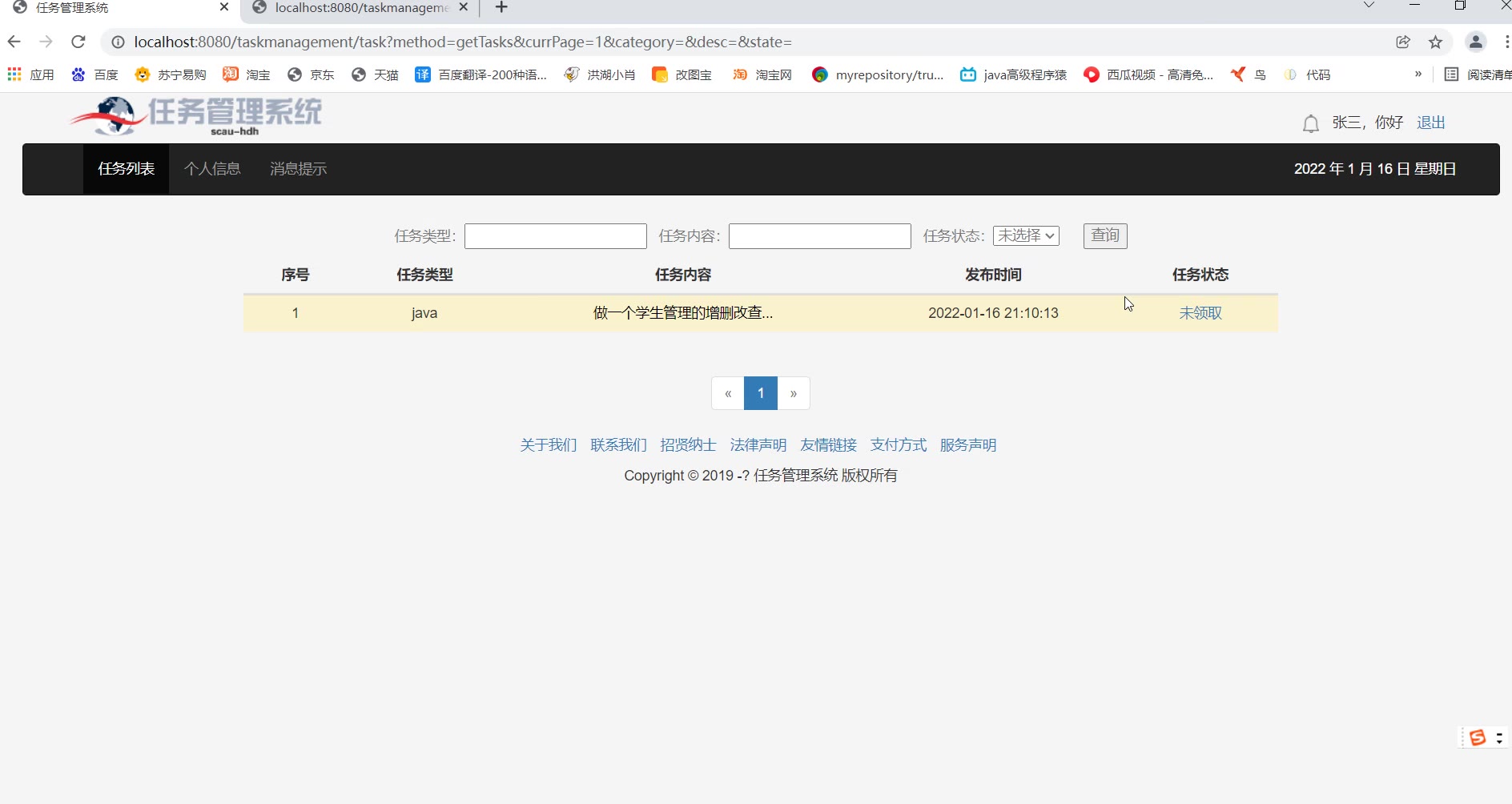Click the Sogou input method icon
The height and width of the screenshot is (804, 1512).
[1478, 738]
